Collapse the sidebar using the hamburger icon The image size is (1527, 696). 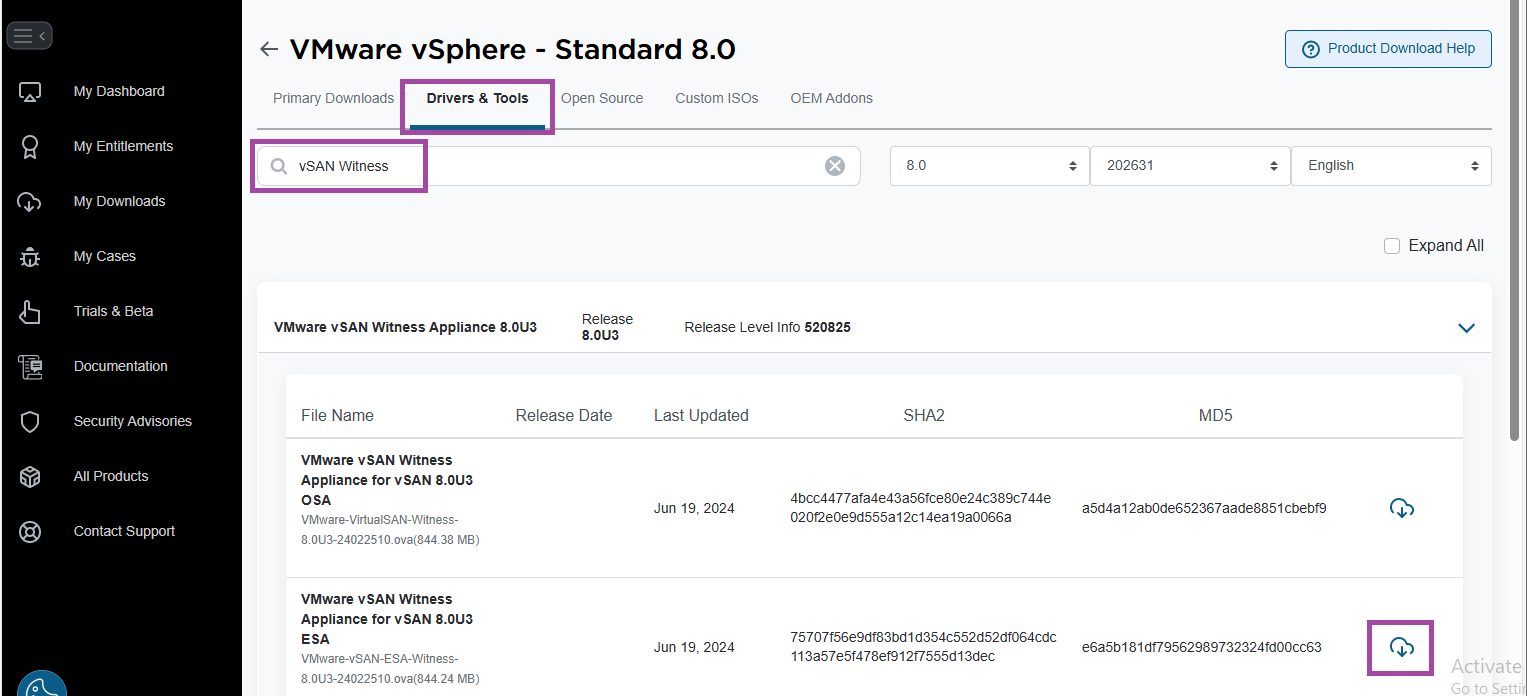(29, 36)
